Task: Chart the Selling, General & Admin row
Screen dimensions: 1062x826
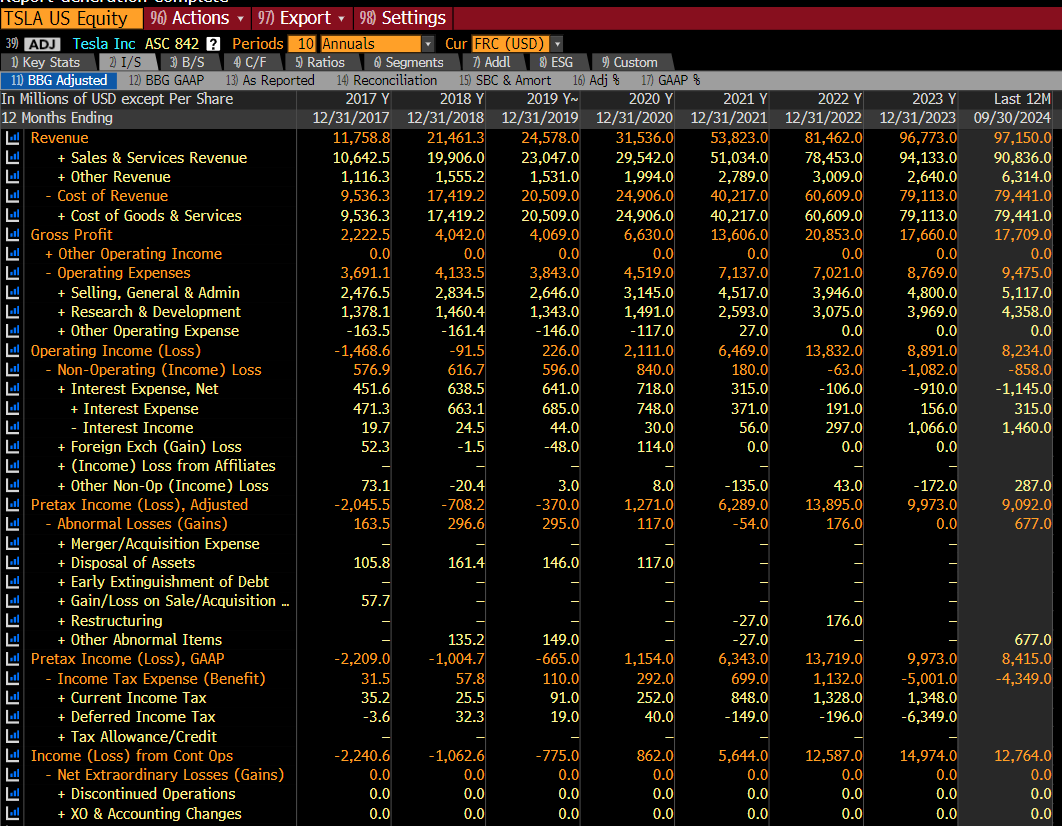Action: (12, 292)
